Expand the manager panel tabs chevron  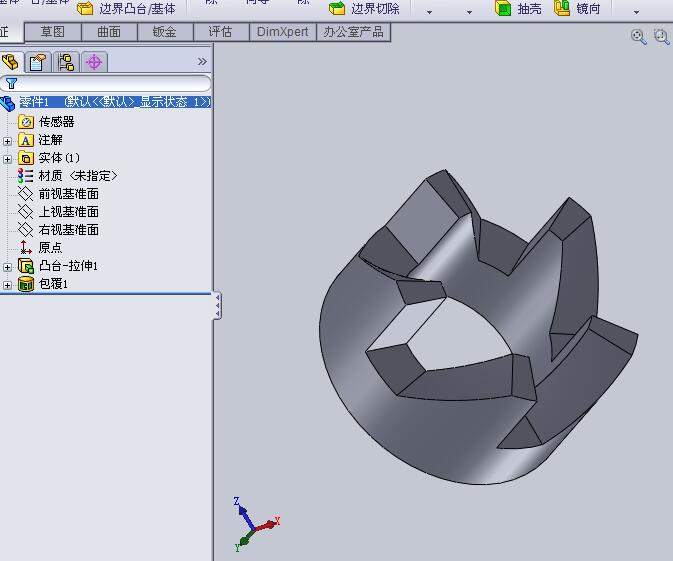(x=202, y=62)
